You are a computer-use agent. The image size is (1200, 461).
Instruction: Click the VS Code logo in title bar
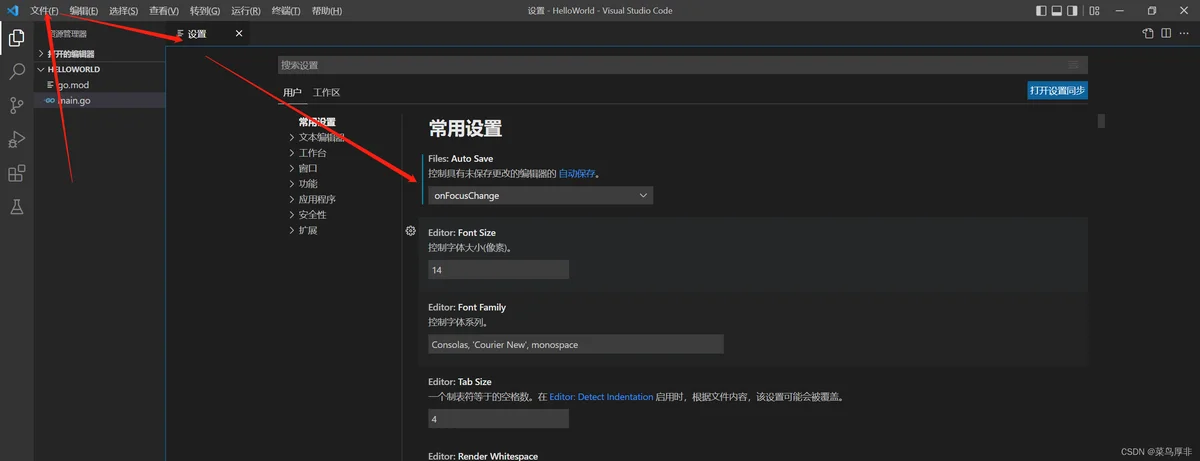tap(12, 10)
